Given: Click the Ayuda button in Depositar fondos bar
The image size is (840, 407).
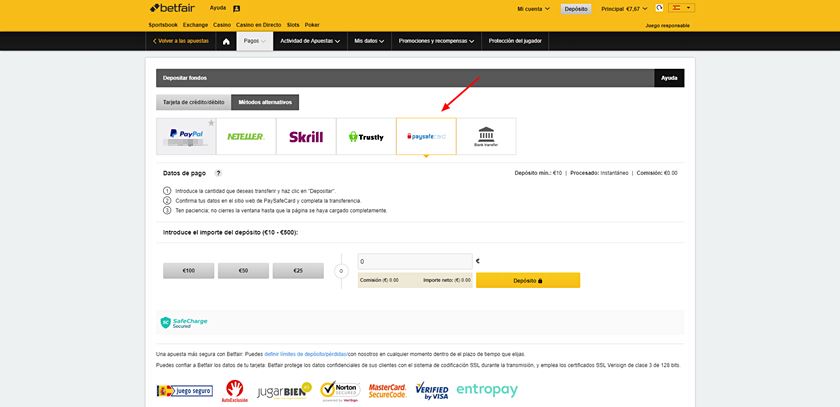Looking at the screenshot, I should click(x=669, y=78).
